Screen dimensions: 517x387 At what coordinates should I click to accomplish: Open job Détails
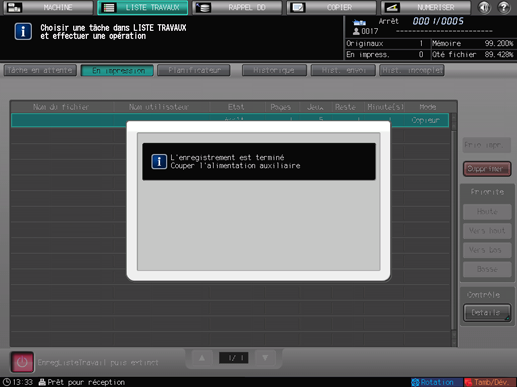[487, 313]
